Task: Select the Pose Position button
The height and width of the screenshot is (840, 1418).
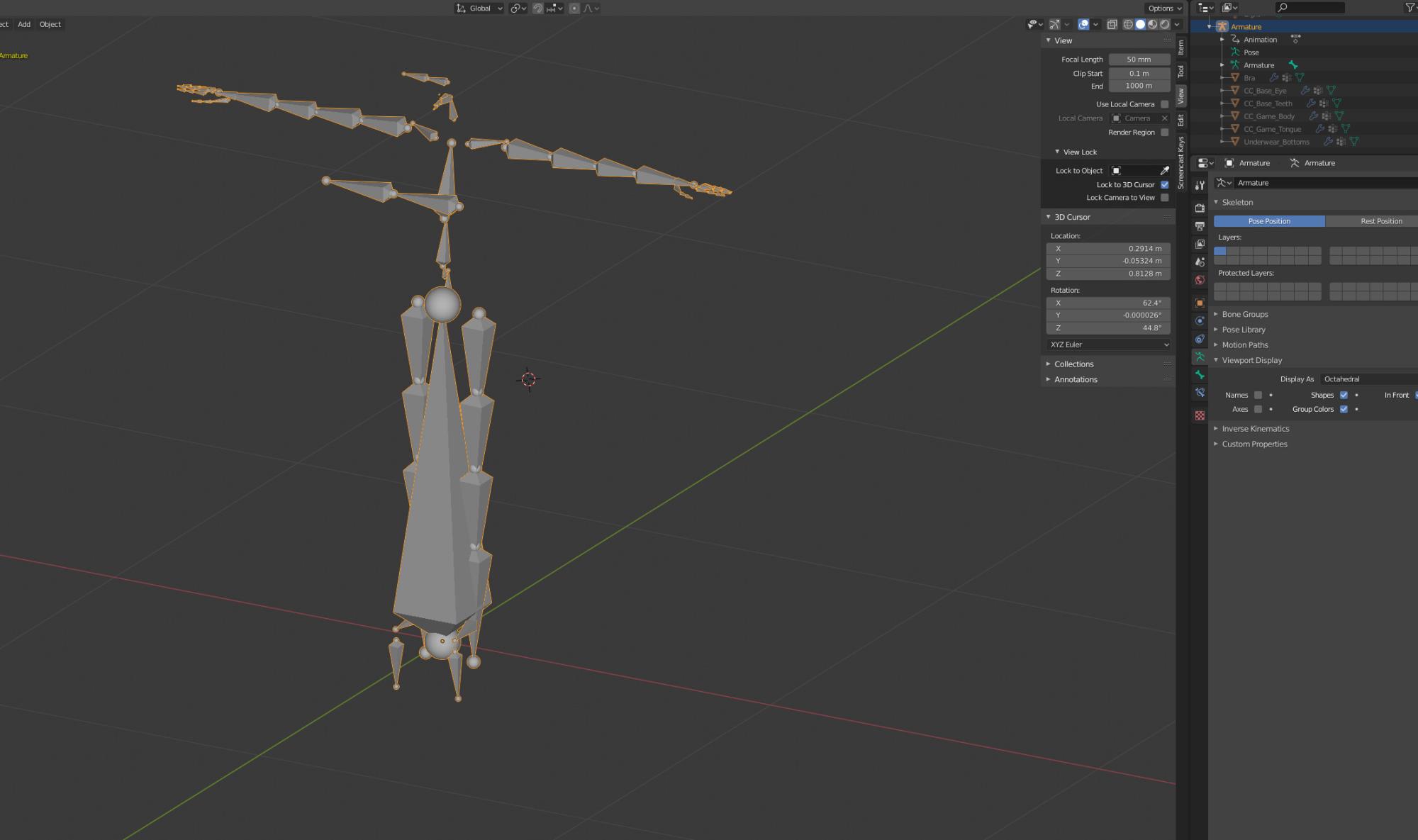Action: (x=1269, y=221)
